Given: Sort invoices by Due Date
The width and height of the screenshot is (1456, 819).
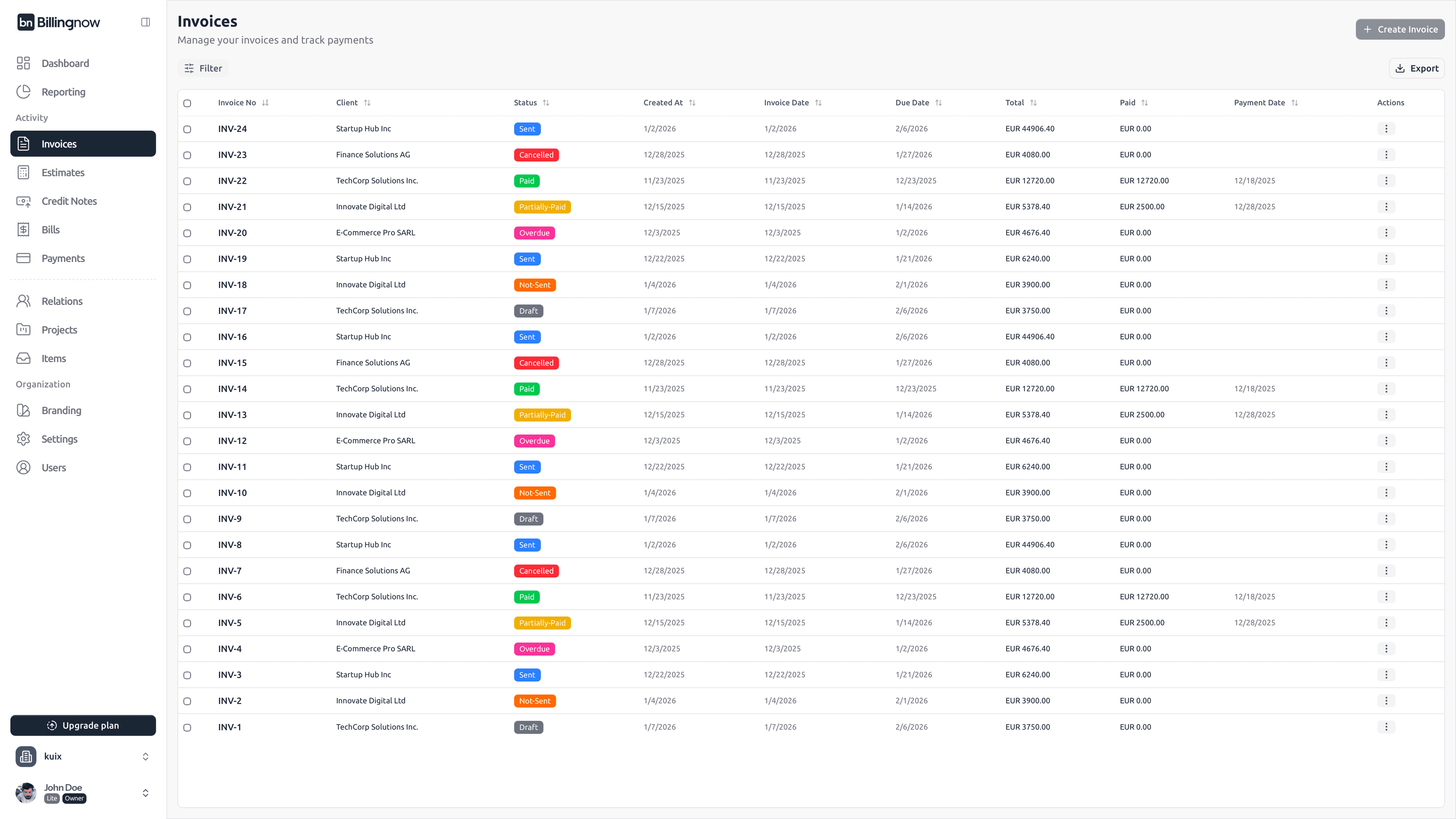Looking at the screenshot, I should pos(938,102).
